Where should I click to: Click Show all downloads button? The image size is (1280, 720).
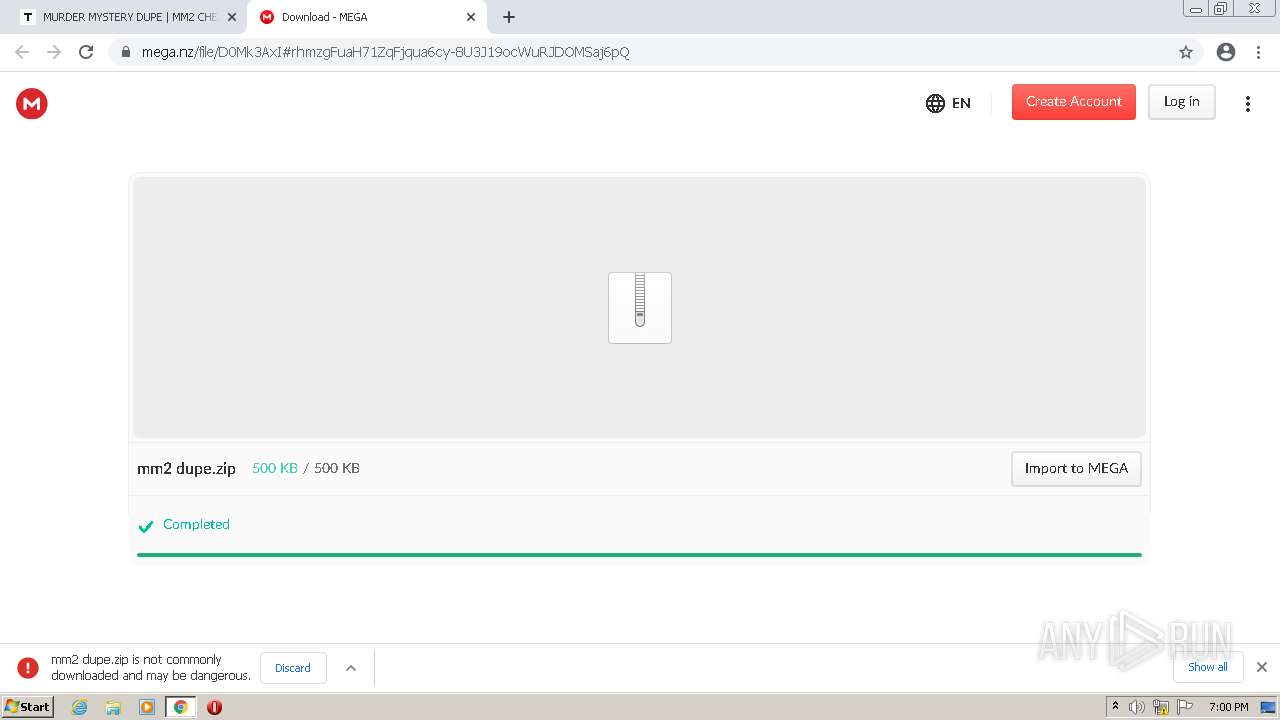1207,667
